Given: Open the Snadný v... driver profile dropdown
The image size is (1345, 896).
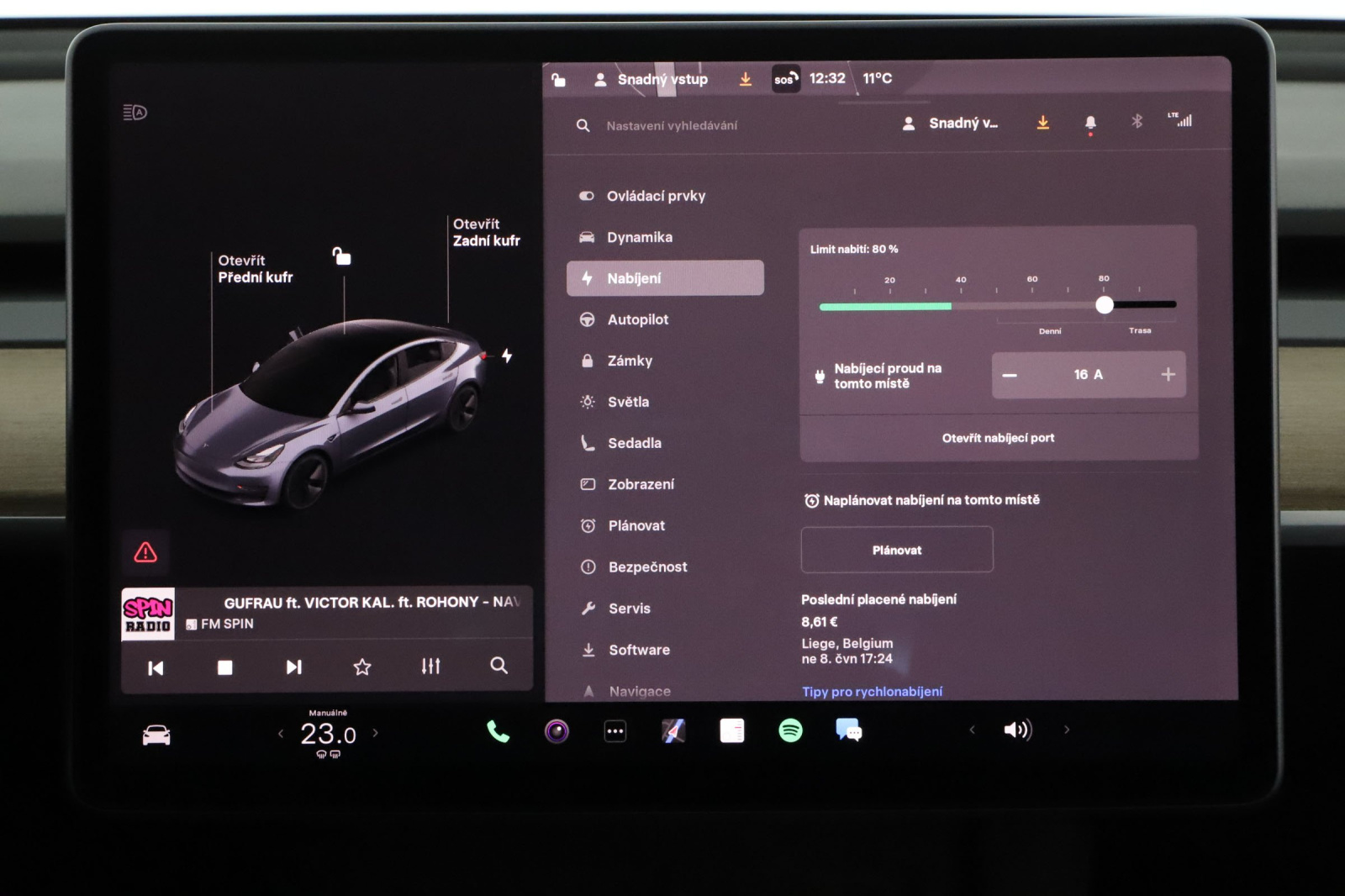Looking at the screenshot, I should [x=952, y=124].
